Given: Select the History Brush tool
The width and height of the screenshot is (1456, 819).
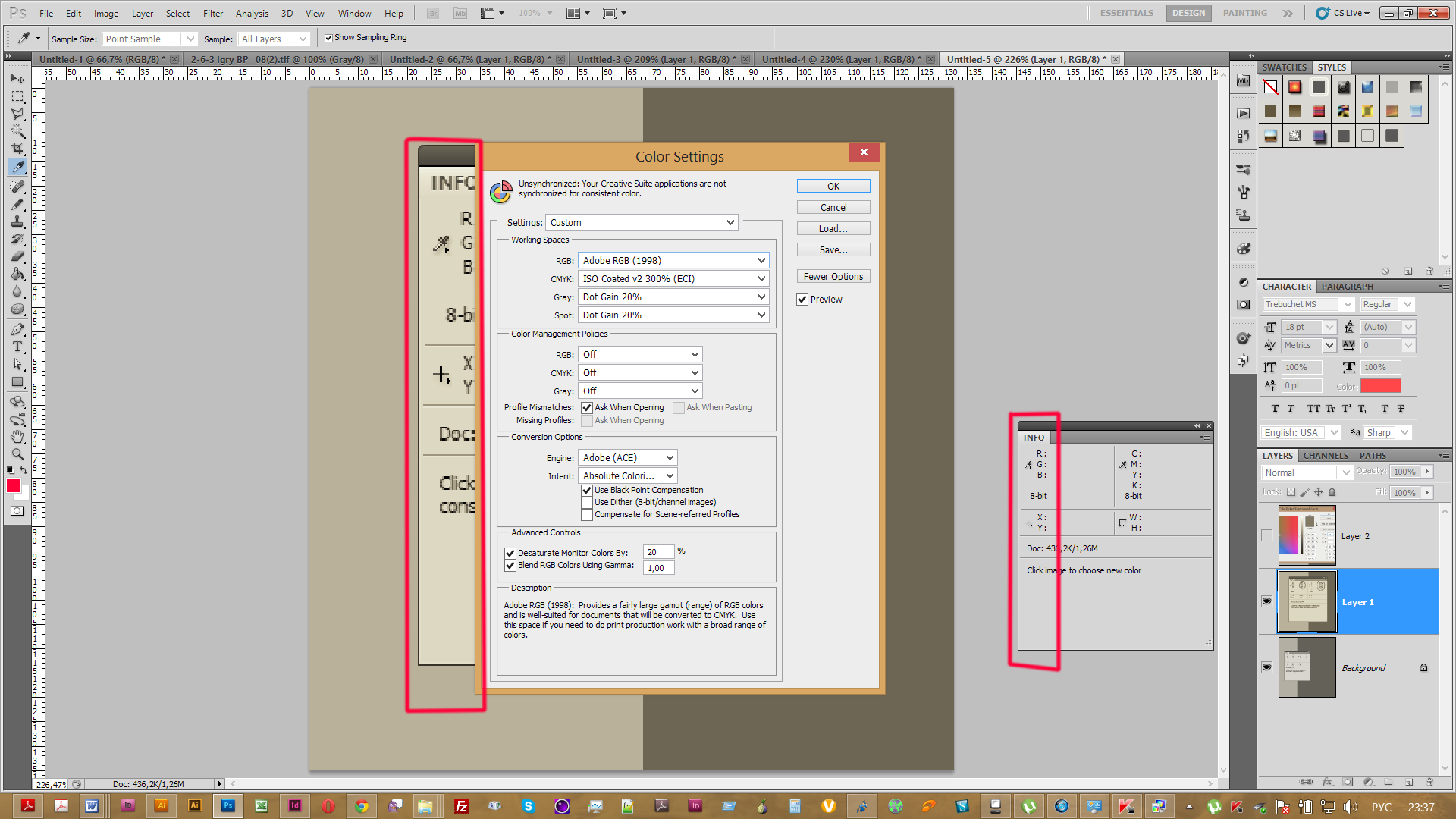Looking at the screenshot, I should point(17,239).
